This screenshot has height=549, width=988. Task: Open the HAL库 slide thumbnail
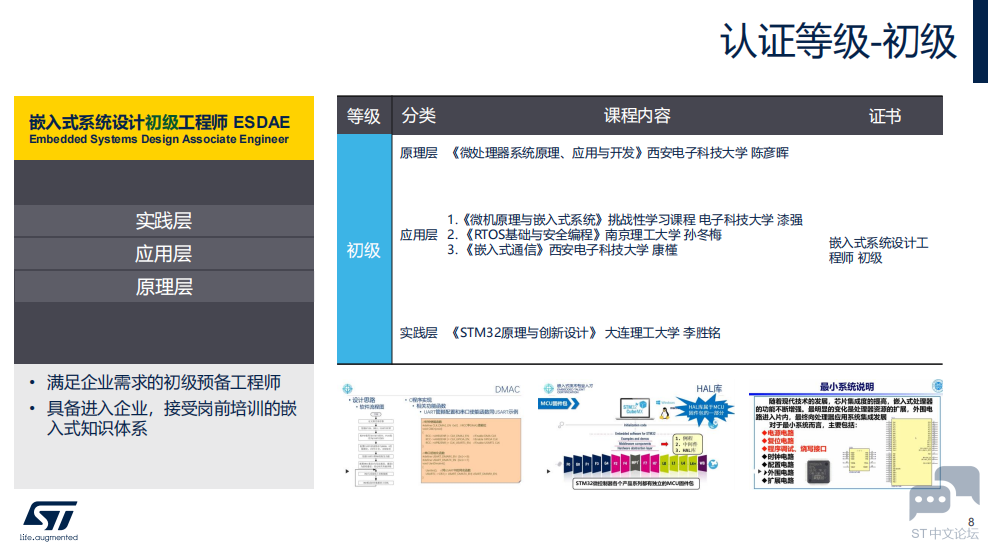tap(635, 435)
